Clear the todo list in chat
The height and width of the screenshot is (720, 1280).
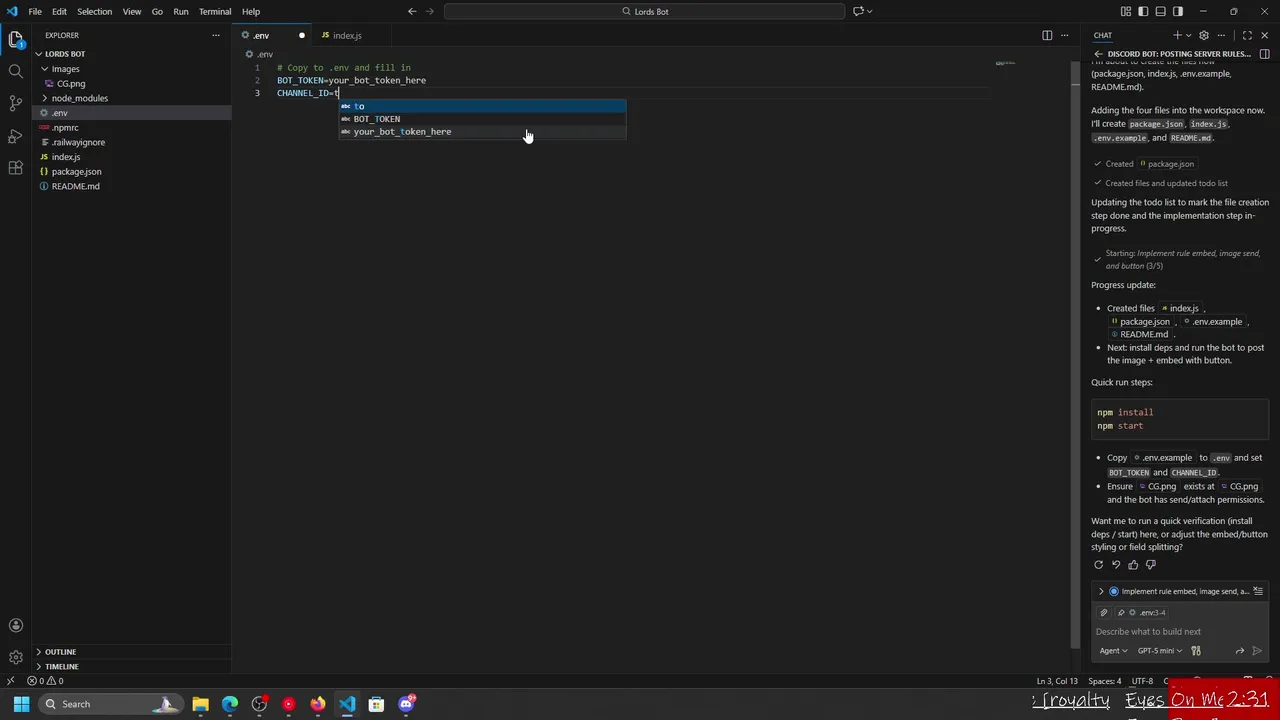pyautogui.click(x=1258, y=591)
